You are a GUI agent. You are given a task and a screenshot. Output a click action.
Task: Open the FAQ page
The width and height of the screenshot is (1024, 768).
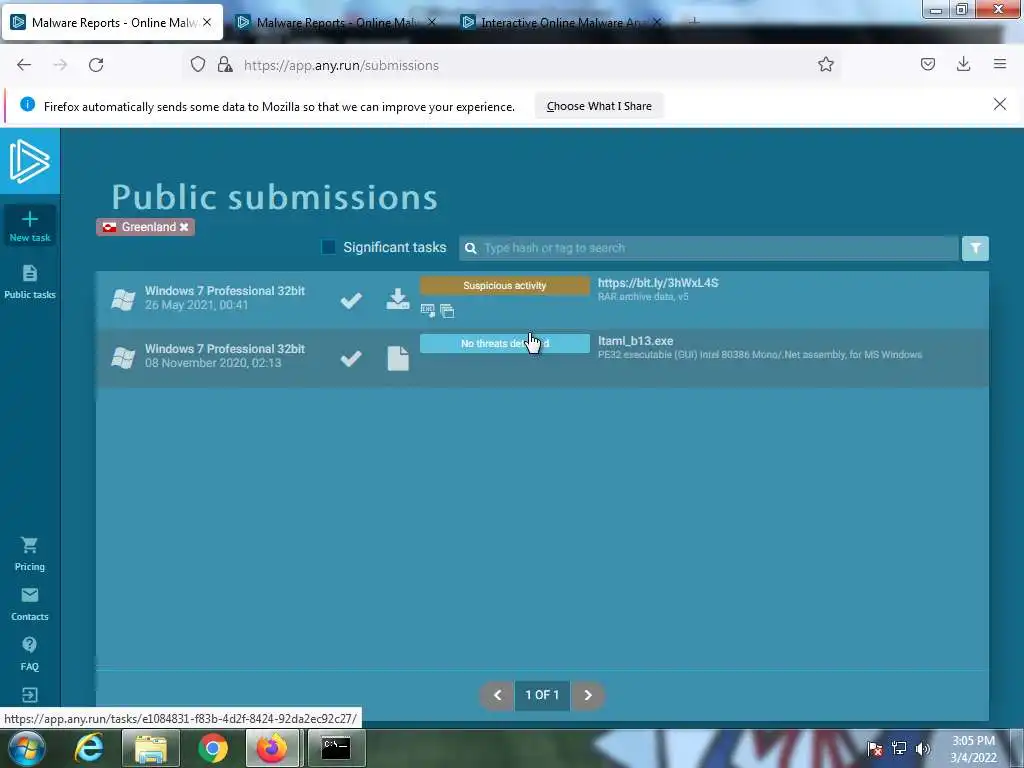coord(29,654)
